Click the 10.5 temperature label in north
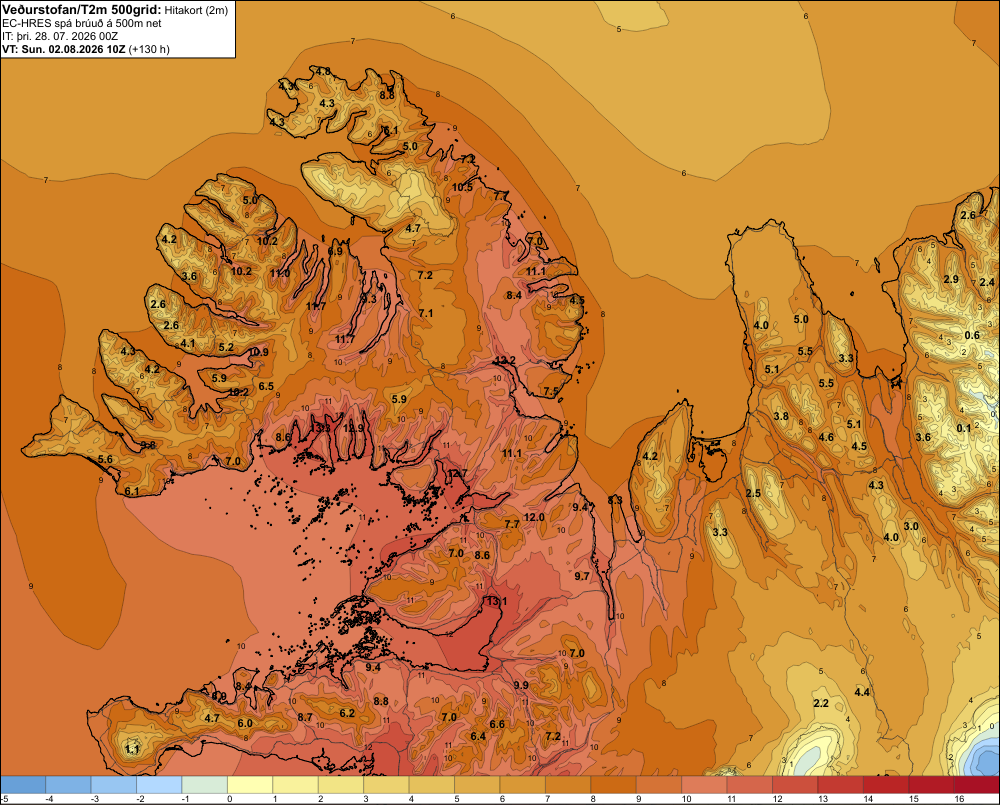 point(463,187)
